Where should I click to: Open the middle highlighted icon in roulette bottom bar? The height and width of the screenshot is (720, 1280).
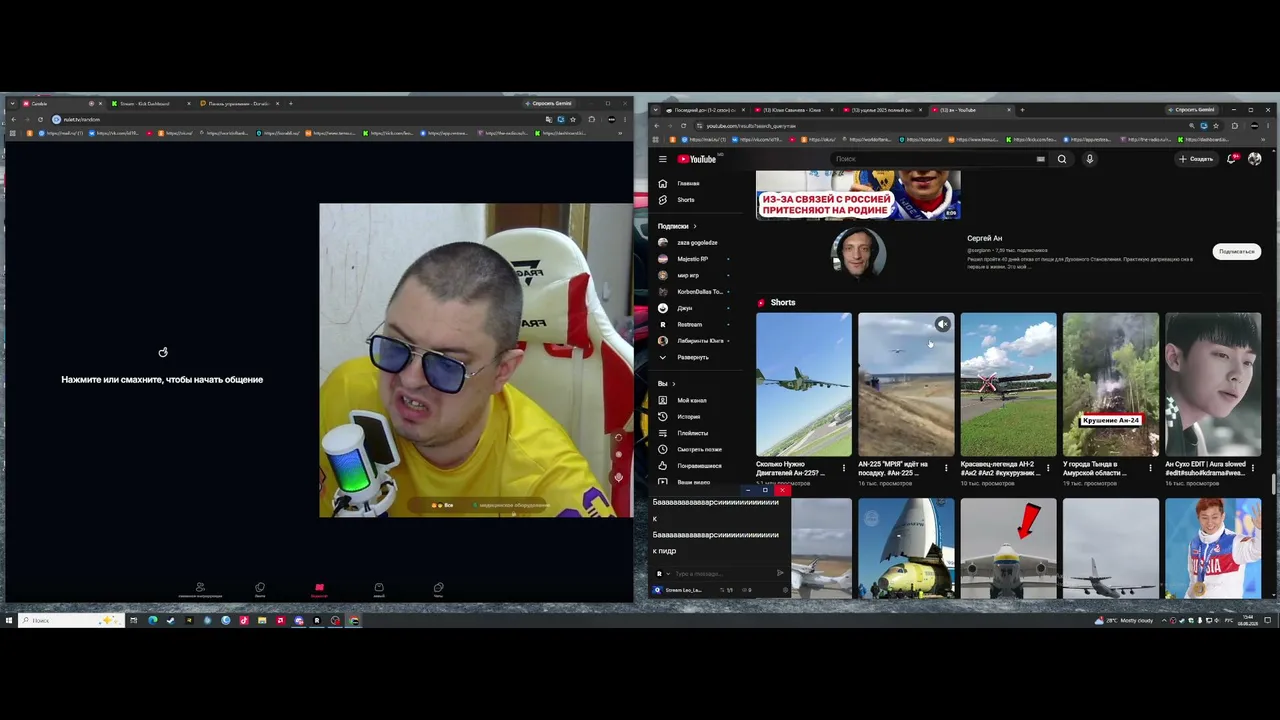pos(319,589)
